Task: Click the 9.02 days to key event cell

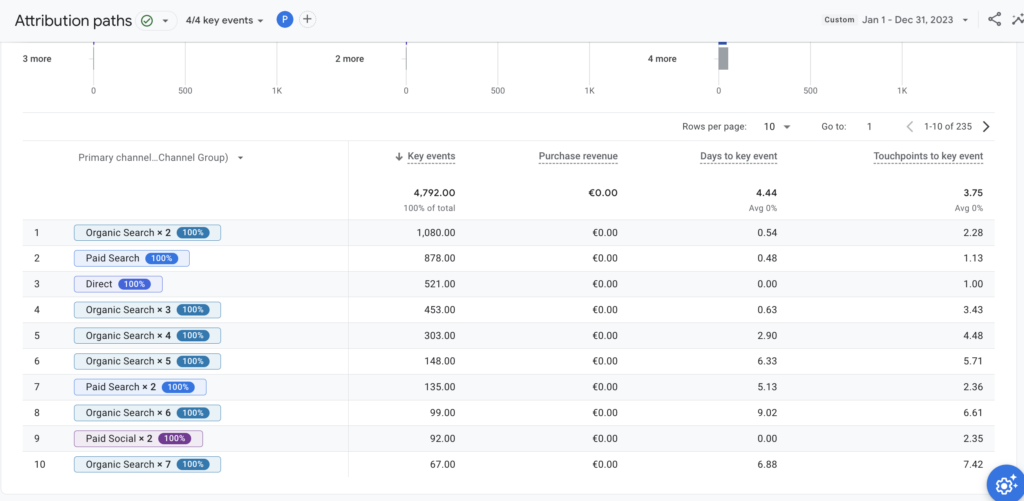Action: point(768,413)
